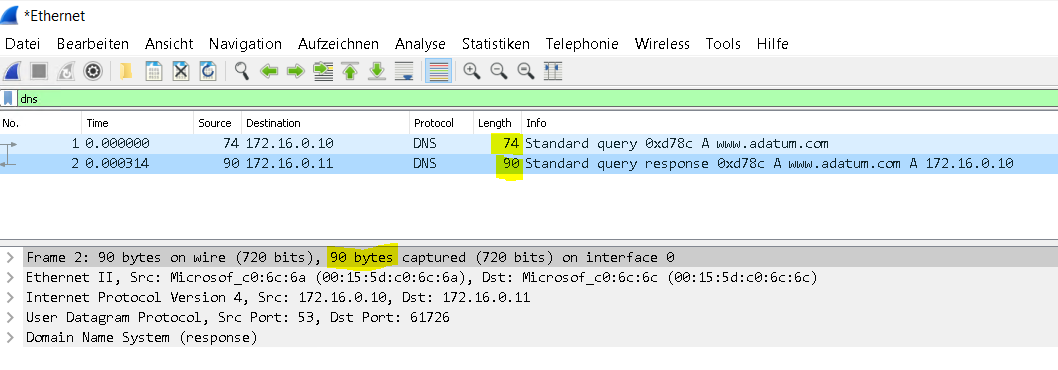Click the time value 0.000314

[117, 163]
